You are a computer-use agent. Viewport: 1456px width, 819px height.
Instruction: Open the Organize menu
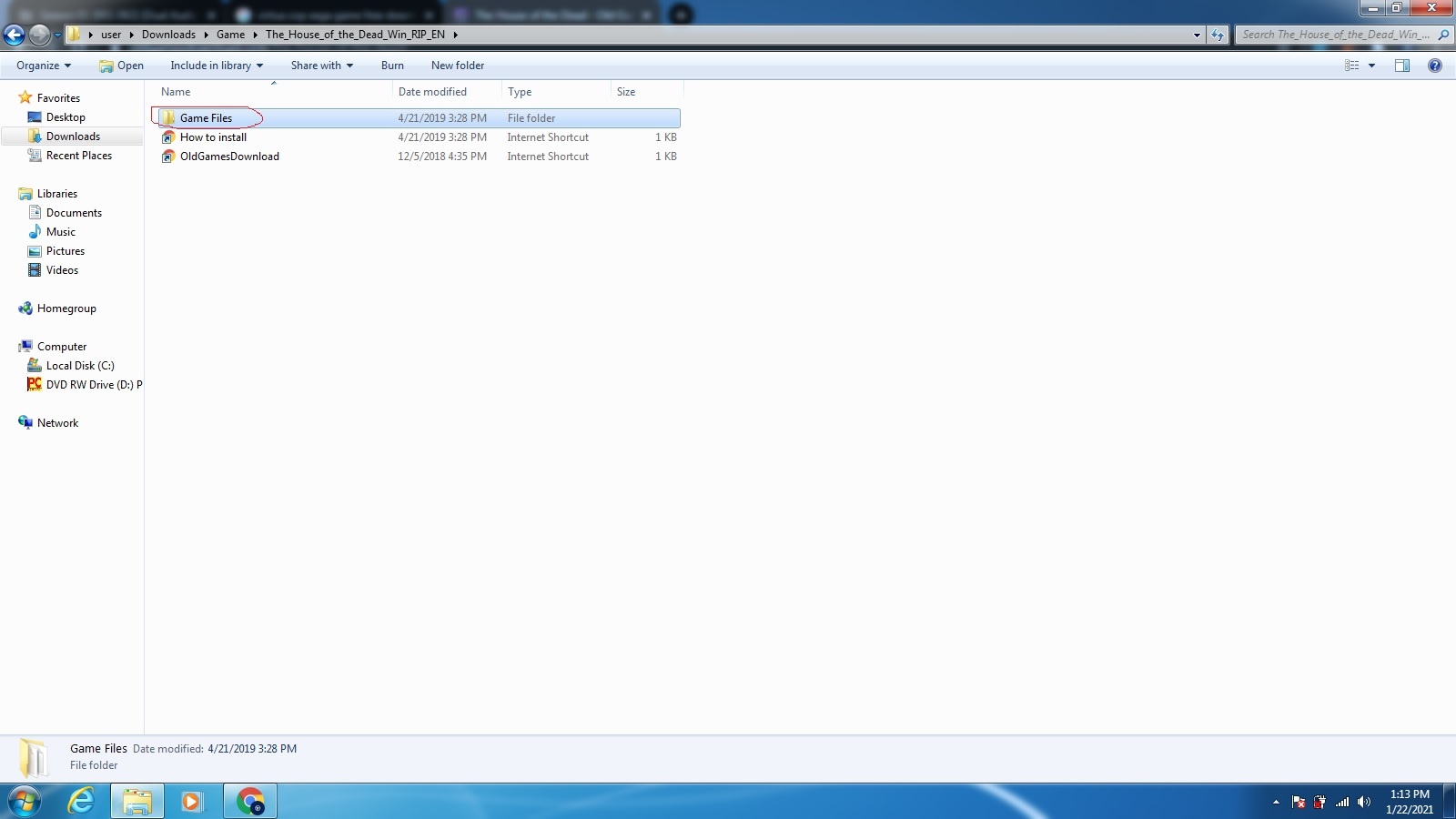click(44, 66)
